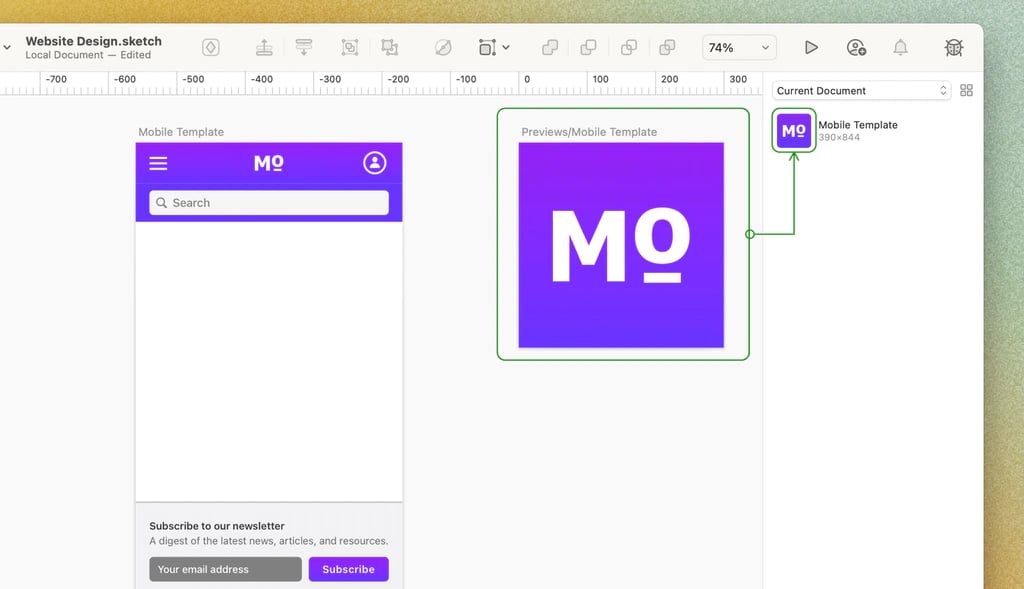Click the Create Symbol toolbar icon
Screen dimensions: 1024x589
210,48
